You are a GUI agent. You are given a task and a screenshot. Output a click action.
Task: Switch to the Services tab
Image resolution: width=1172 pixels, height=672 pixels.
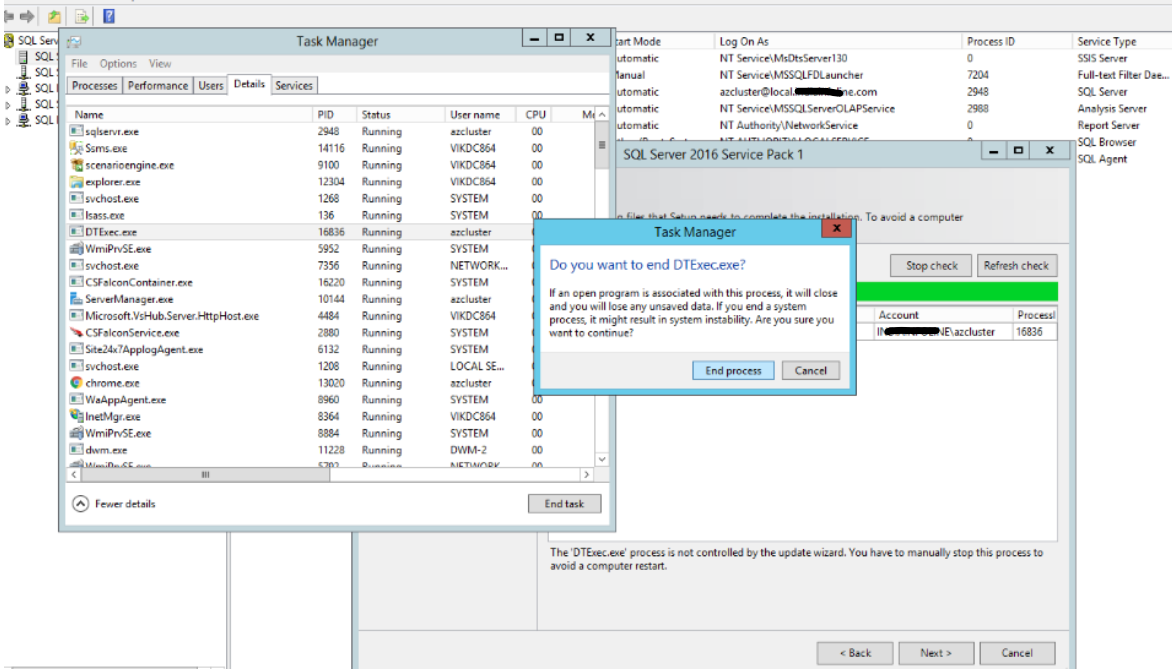[x=294, y=86]
